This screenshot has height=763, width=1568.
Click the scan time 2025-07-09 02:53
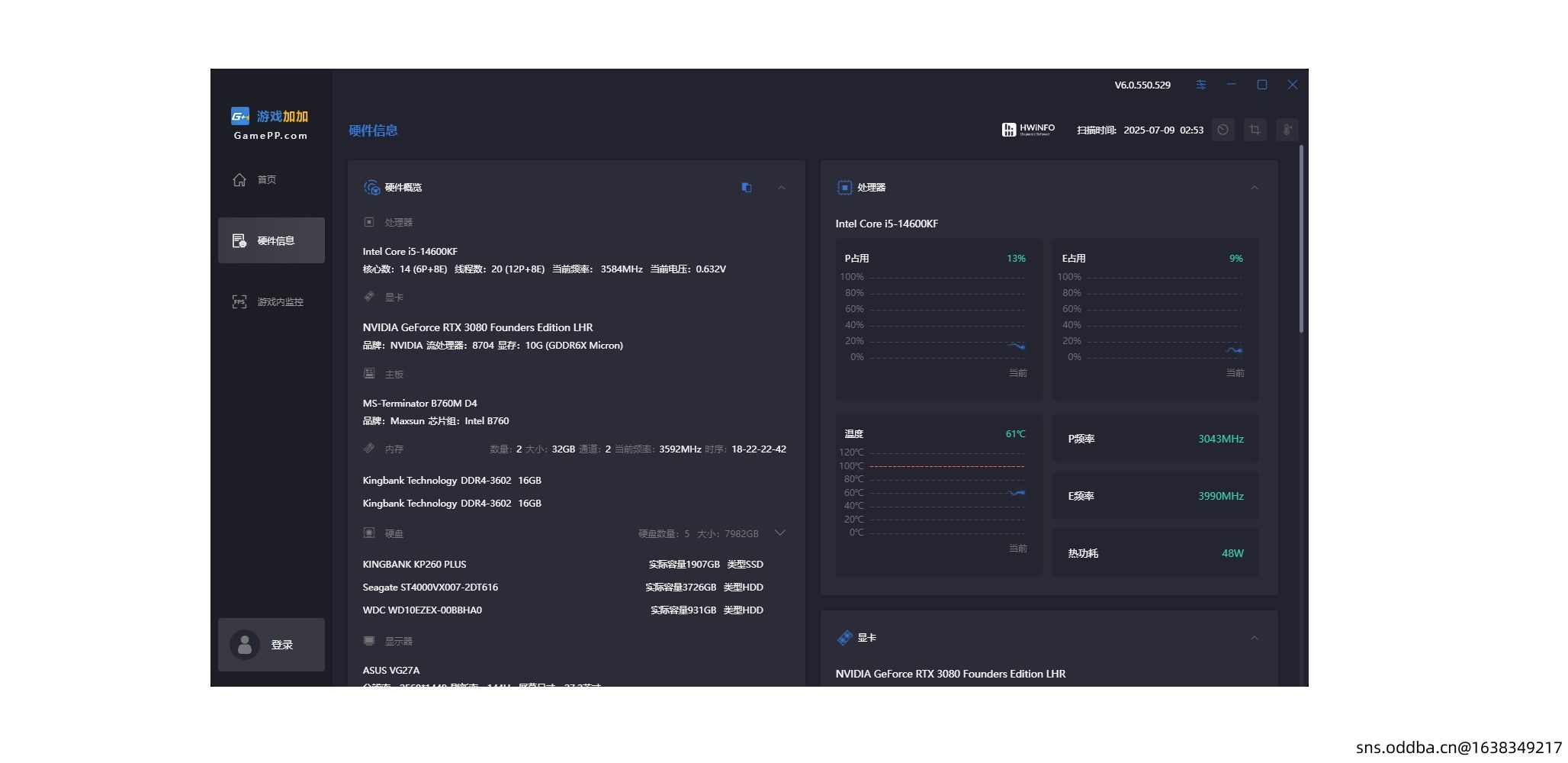pos(1164,130)
